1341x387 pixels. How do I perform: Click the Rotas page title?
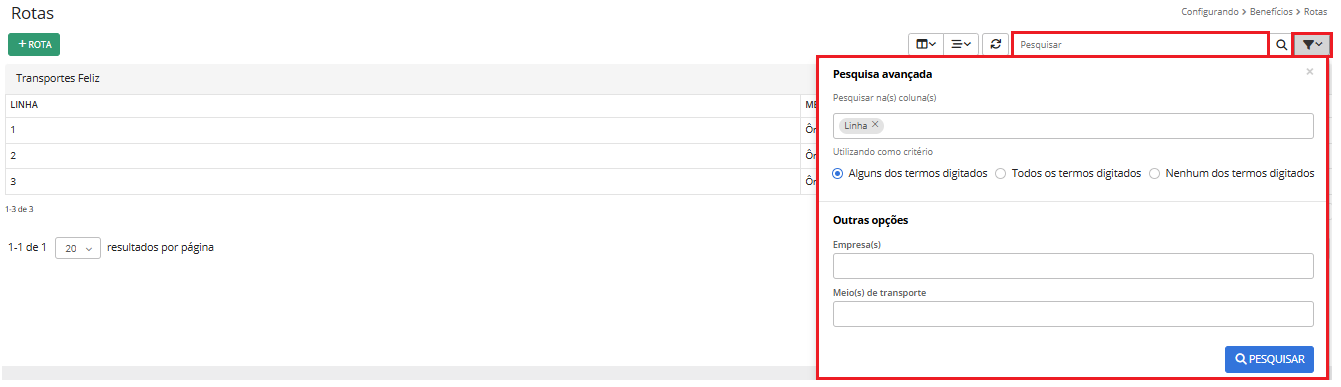pyautogui.click(x=32, y=14)
